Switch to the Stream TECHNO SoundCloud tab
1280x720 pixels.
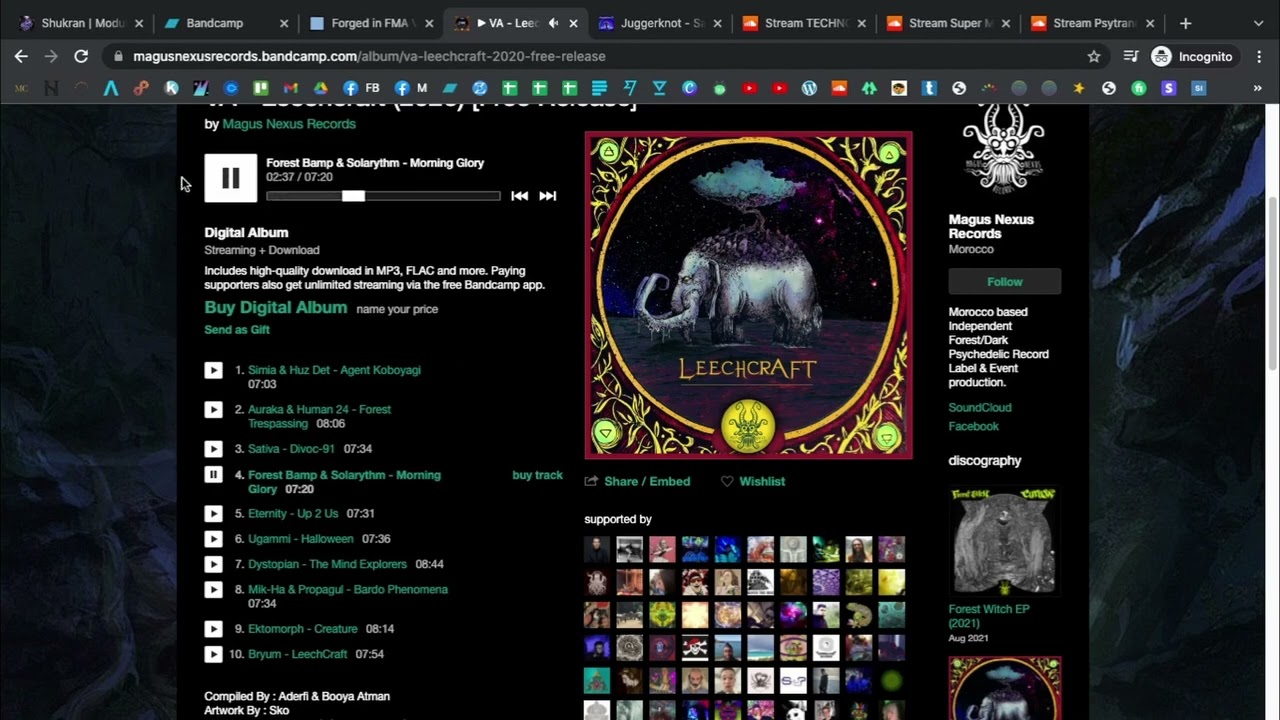pyautogui.click(x=805, y=23)
